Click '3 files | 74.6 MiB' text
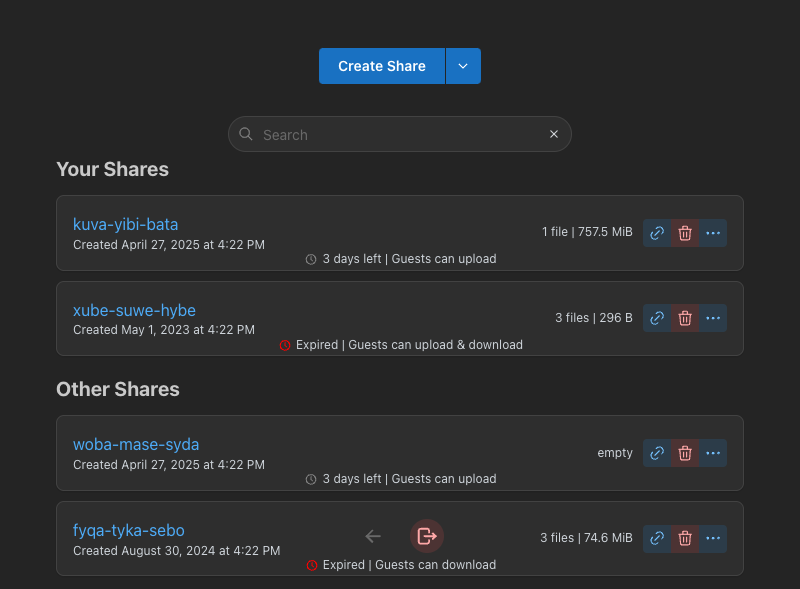The image size is (800, 589). pyautogui.click(x=586, y=537)
